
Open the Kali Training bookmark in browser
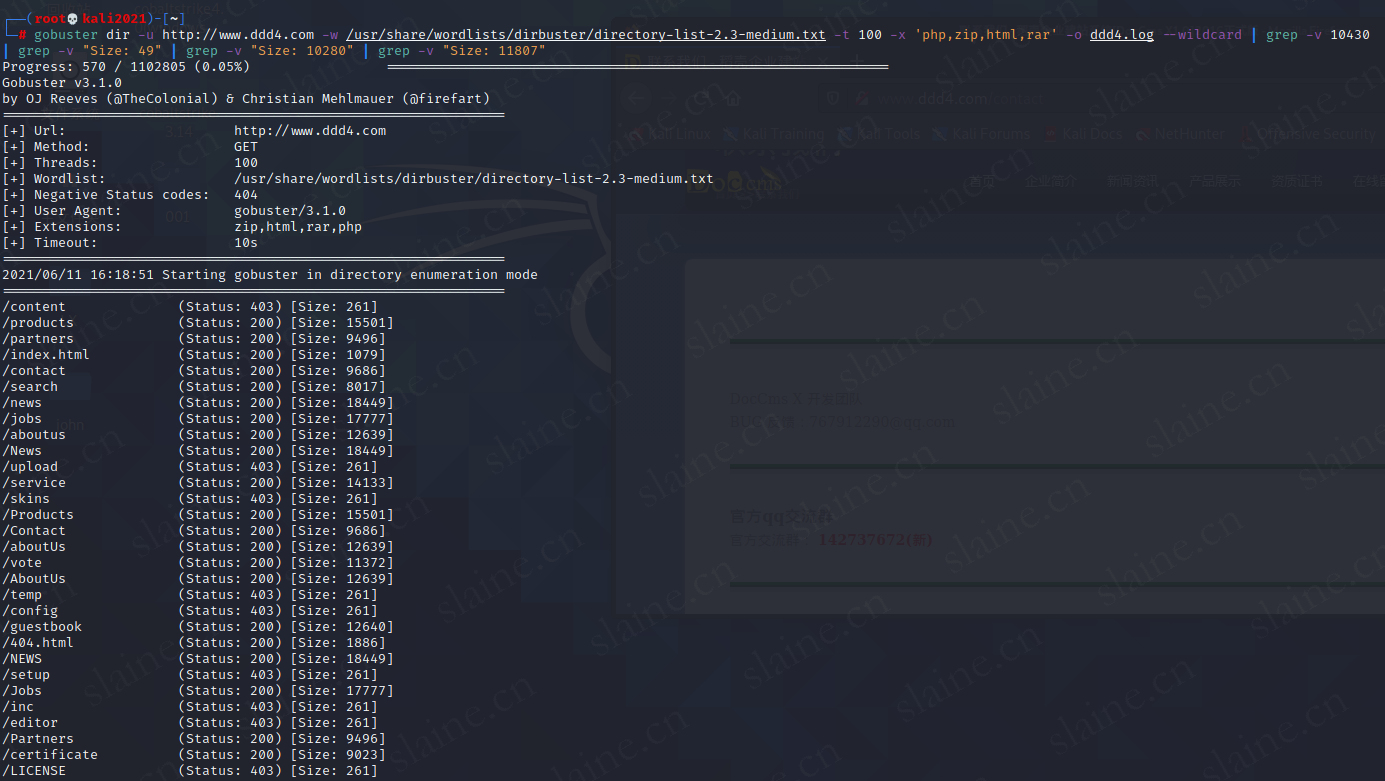(774, 134)
